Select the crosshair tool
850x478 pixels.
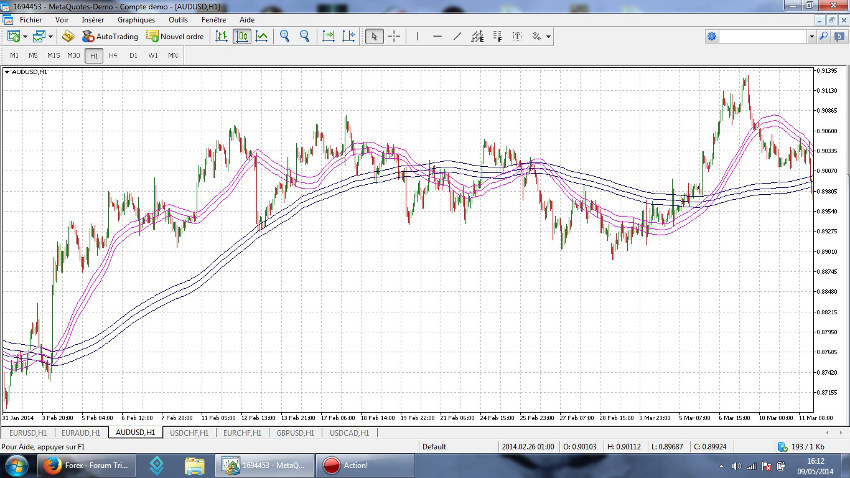[x=394, y=36]
